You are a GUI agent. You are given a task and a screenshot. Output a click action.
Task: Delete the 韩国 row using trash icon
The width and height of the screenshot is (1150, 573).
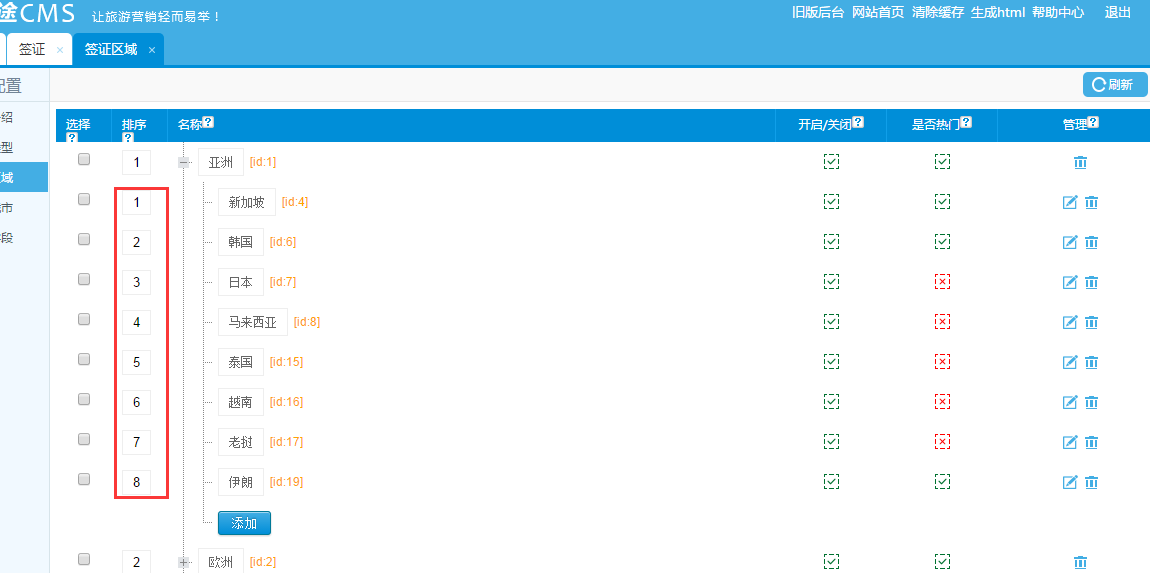[1091, 242]
